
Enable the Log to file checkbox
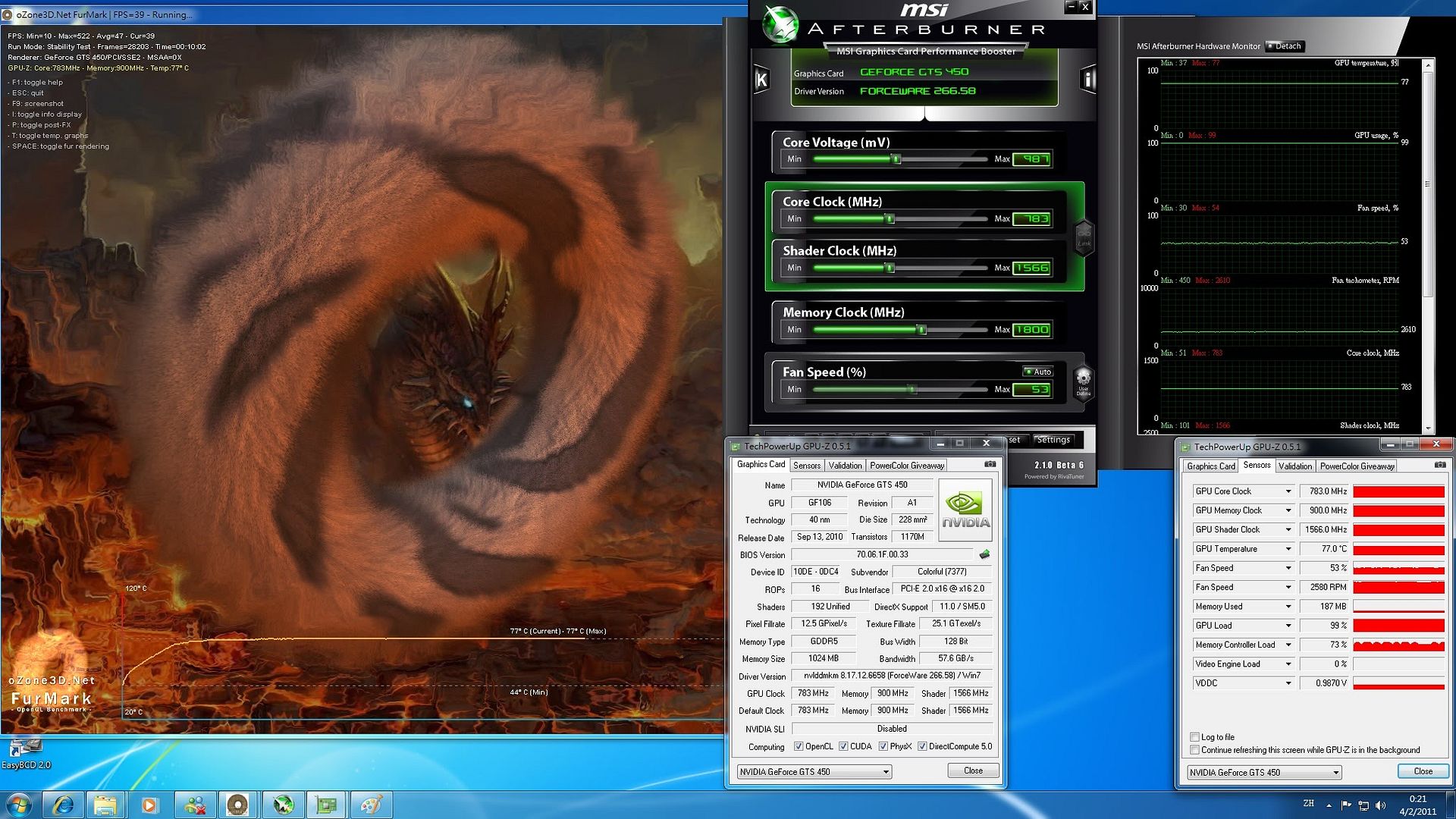1195,737
